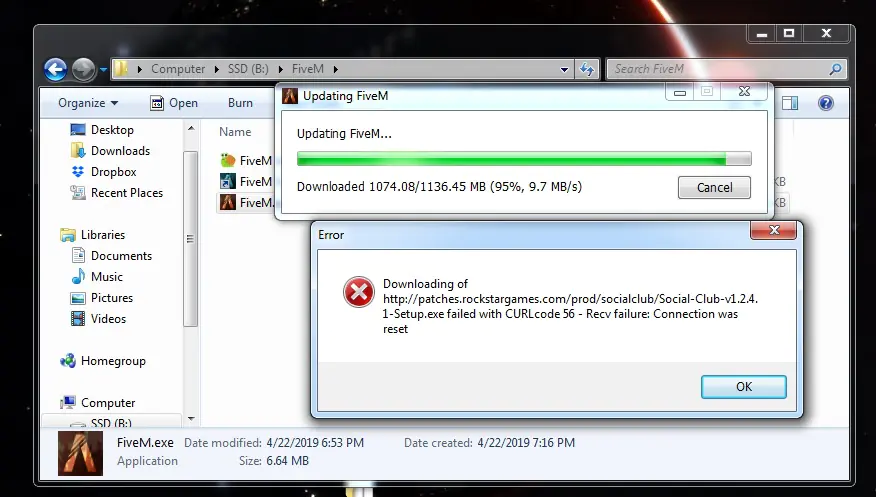Screen dimensions: 876x497
Task: Click the navigation pane scroll down arrow
Action: point(191,418)
